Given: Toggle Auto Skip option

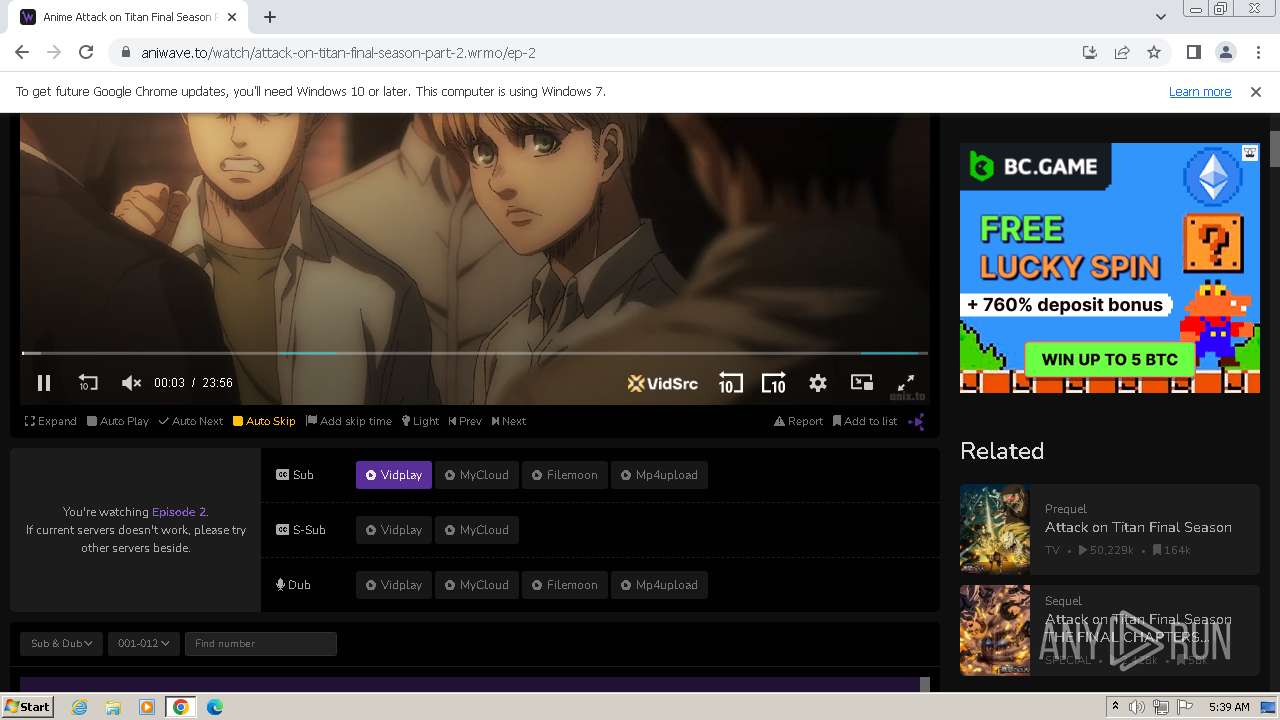Looking at the screenshot, I should point(264,421).
